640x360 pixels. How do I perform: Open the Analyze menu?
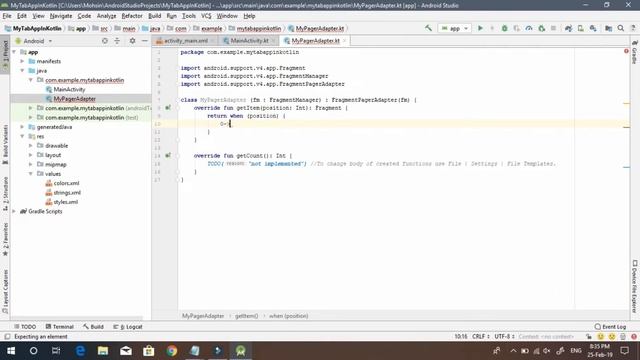(x=107, y=16)
